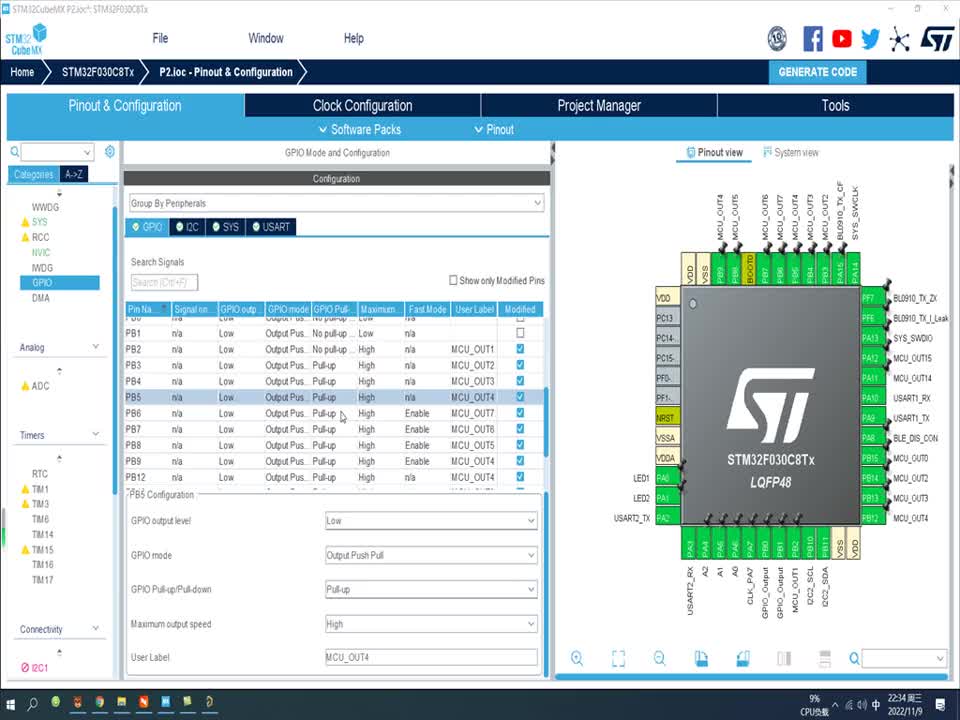Screen dimensions: 960x720
Task: Toggle Modified checkbox for PB3 row
Action: tap(520, 365)
